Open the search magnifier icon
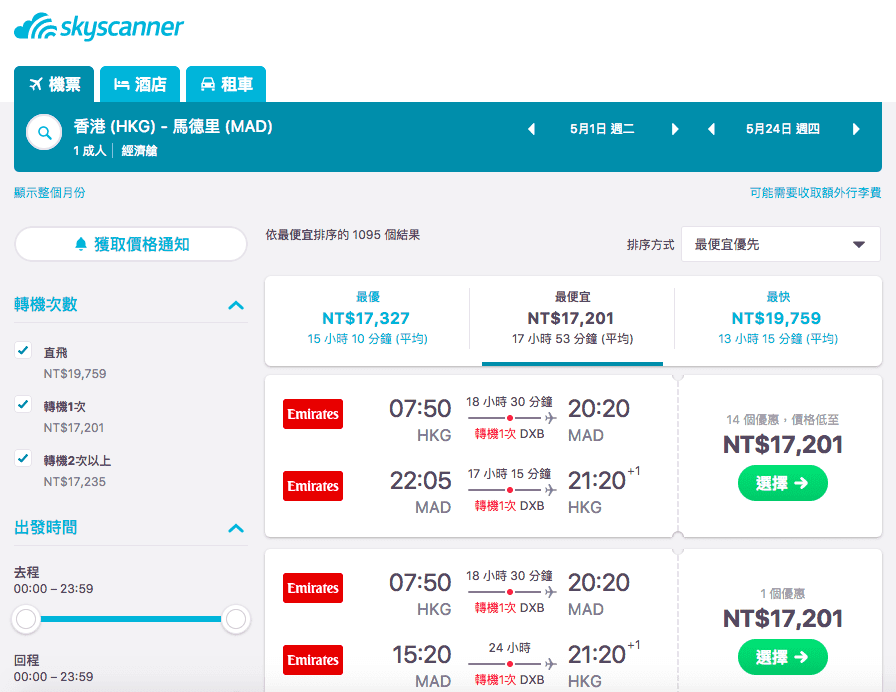 point(44,133)
